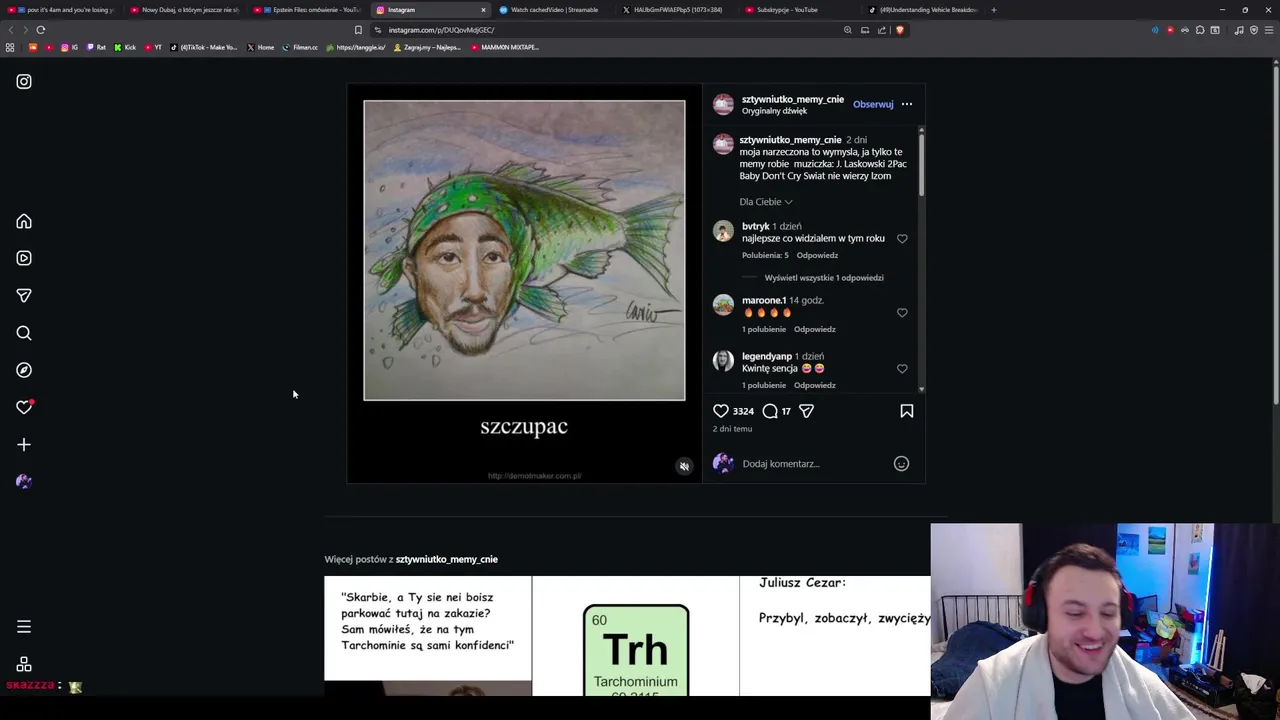
Task: Reply to bvtryk's comment
Action: (817, 255)
